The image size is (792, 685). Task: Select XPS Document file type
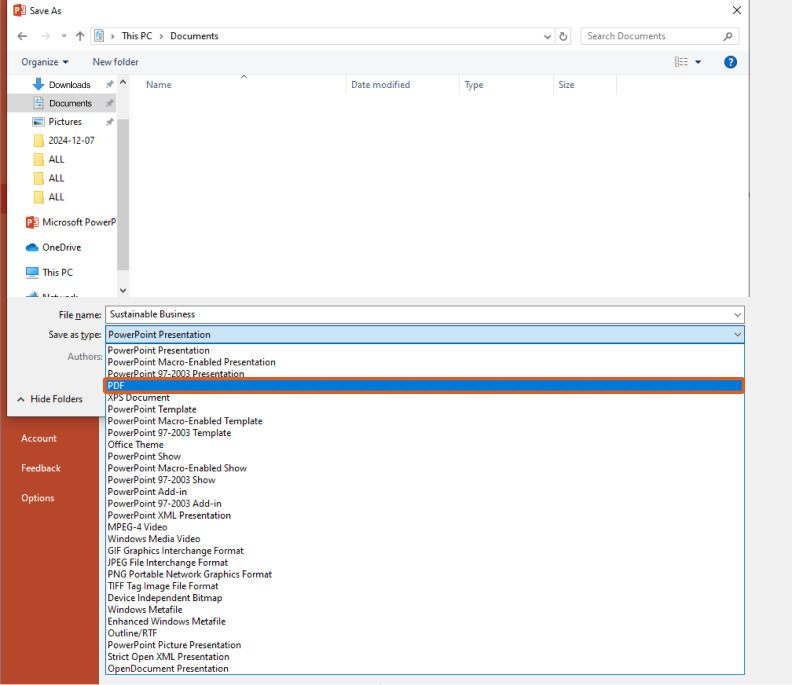(x=425, y=398)
